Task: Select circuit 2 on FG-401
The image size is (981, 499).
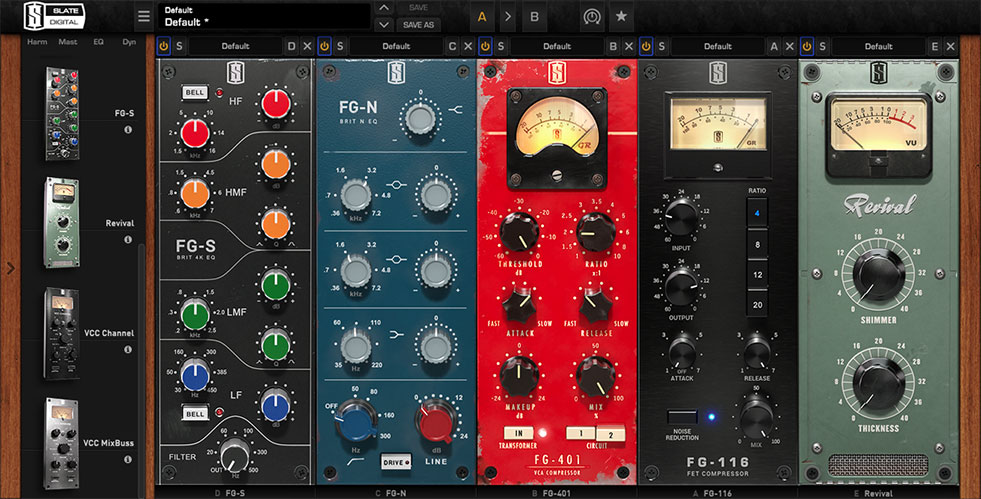Action: 611,434
